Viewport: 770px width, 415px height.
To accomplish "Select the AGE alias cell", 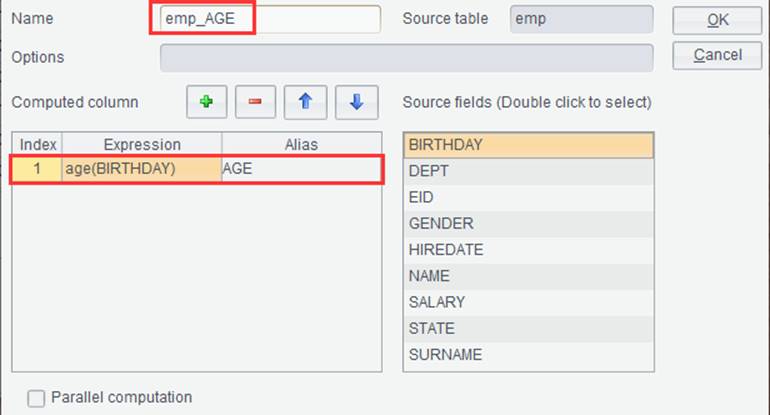I will (301, 169).
